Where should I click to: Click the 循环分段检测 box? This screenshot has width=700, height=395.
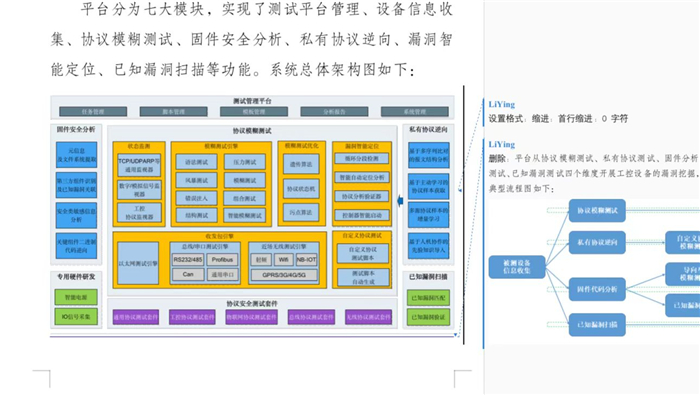click(362, 158)
